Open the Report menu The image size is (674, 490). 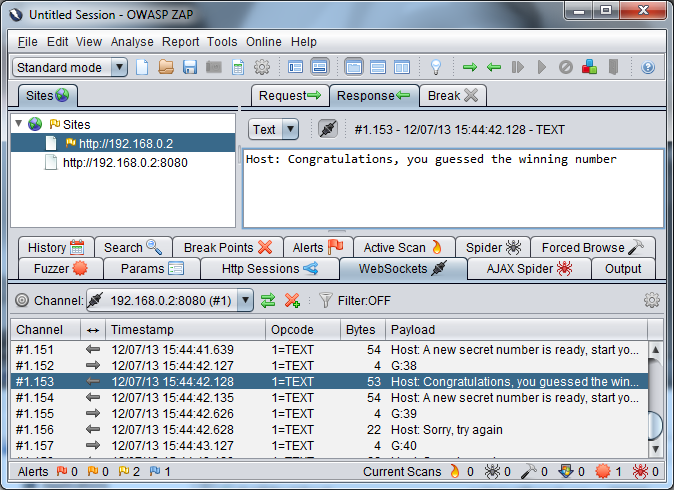pyautogui.click(x=180, y=42)
